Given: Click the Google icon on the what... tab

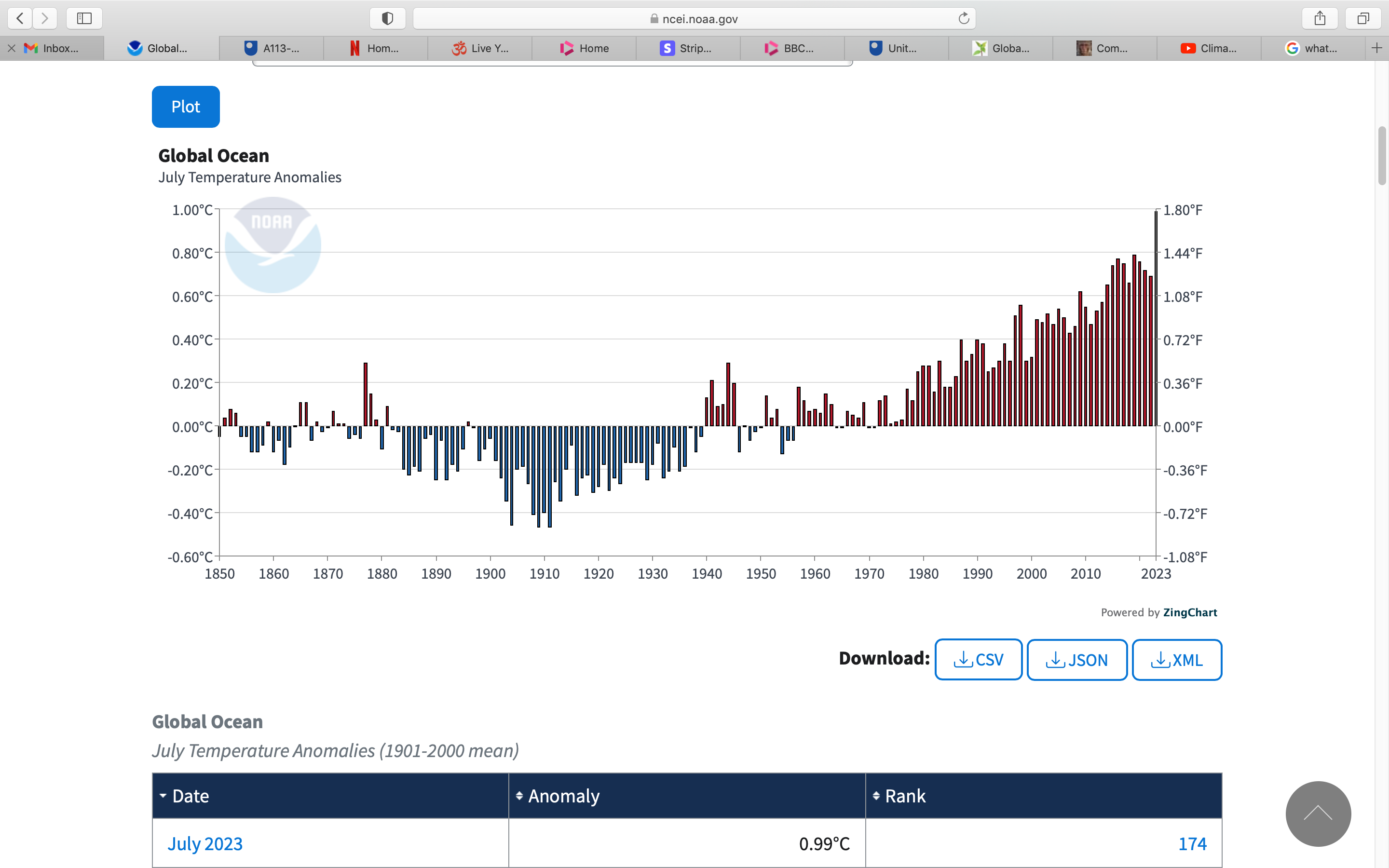Looking at the screenshot, I should click(x=1292, y=48).
